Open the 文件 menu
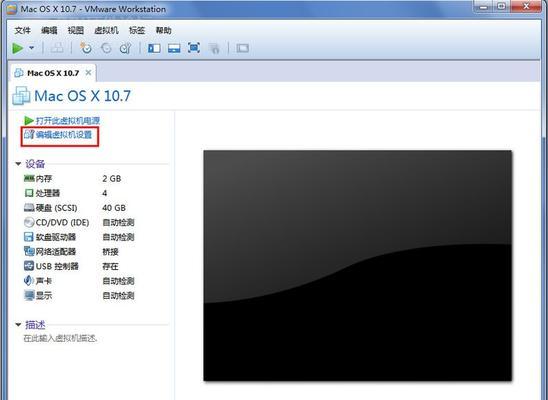 pos(23,30)
